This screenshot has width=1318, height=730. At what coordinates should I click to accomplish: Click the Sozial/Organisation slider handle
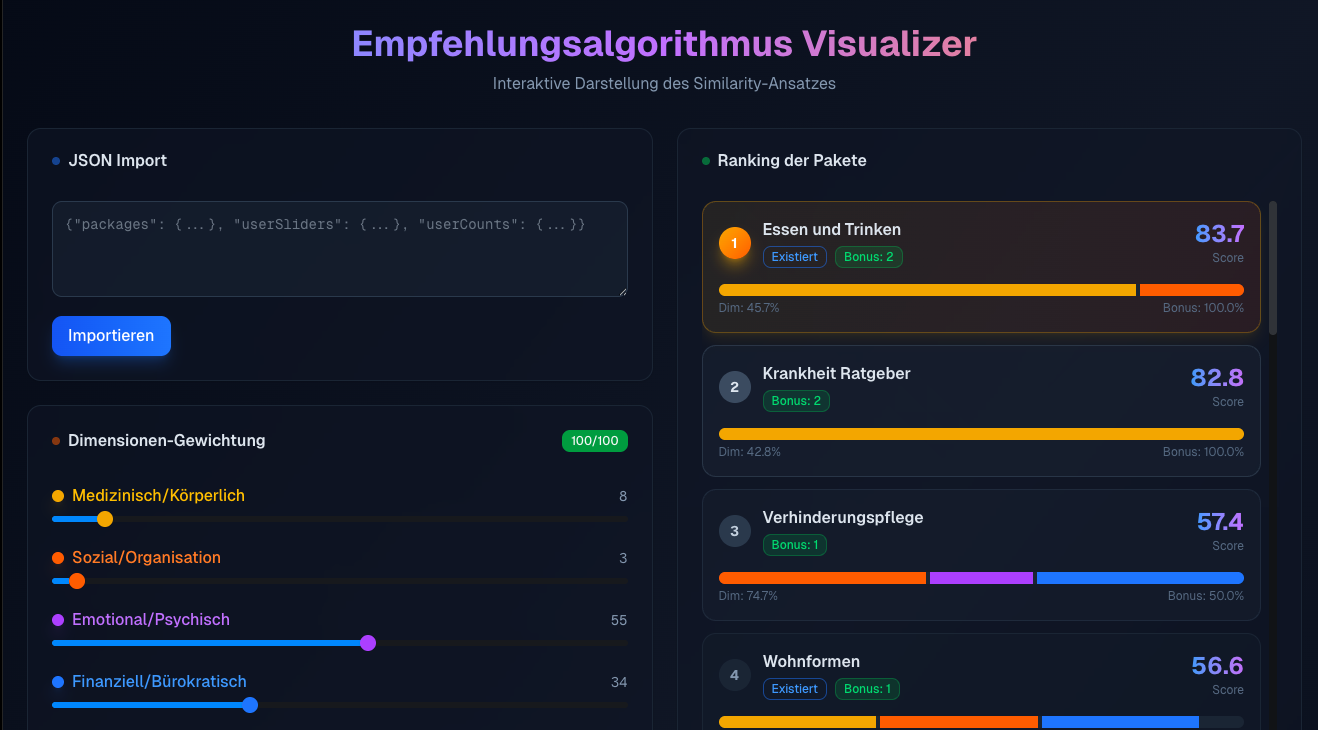[77, 581]
